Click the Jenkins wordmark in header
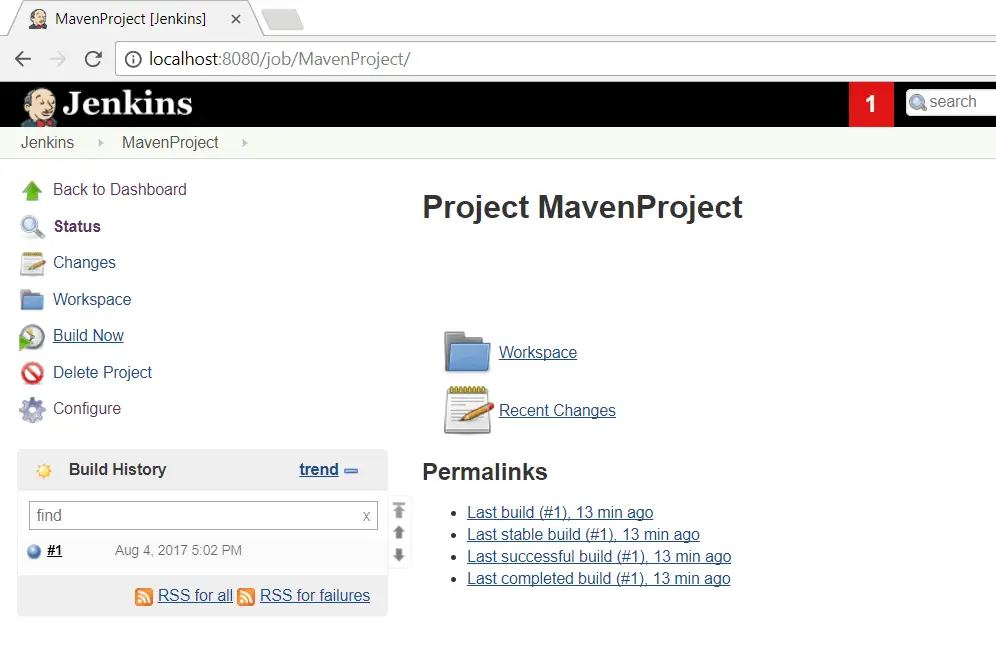996x648 pixels. tap(128, 104)
